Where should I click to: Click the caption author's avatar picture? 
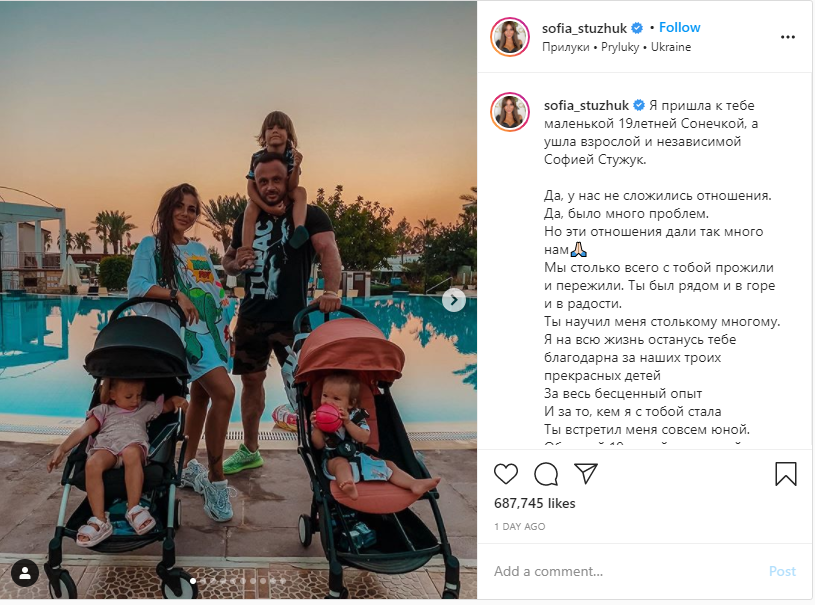point(509,112)
